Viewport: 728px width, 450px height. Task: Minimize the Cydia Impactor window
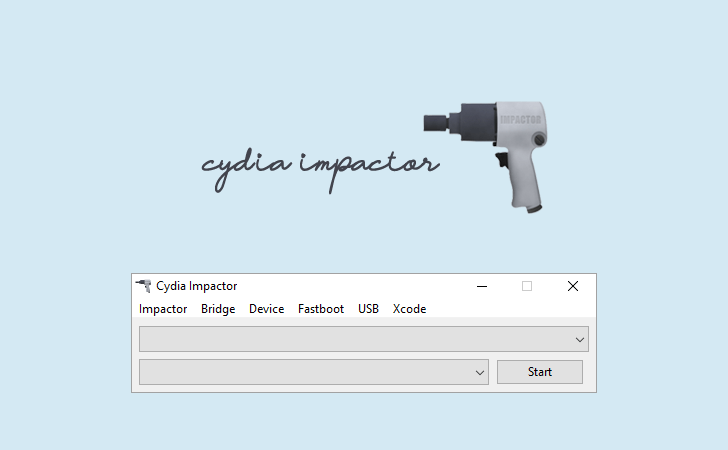pyautogui.click(x=482, y=287)
